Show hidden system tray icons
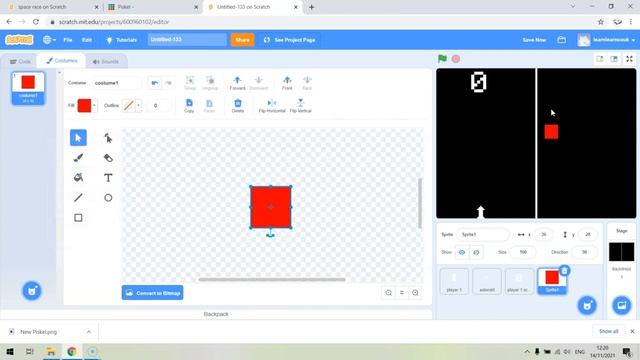Image resolution: width=640 pixels, height=360 pixels. tap(527, 351)
